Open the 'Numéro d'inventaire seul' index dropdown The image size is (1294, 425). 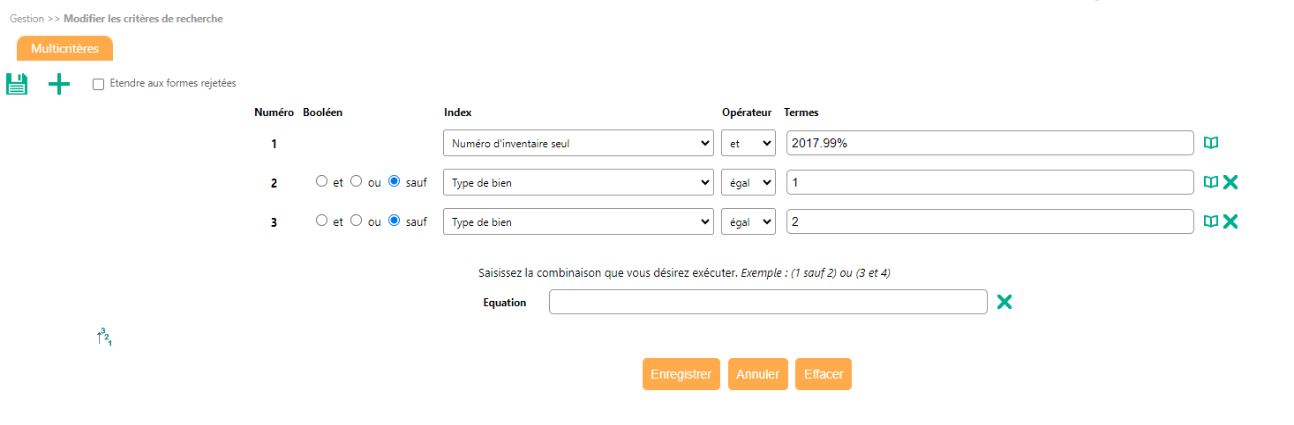(x=578, y=143)
